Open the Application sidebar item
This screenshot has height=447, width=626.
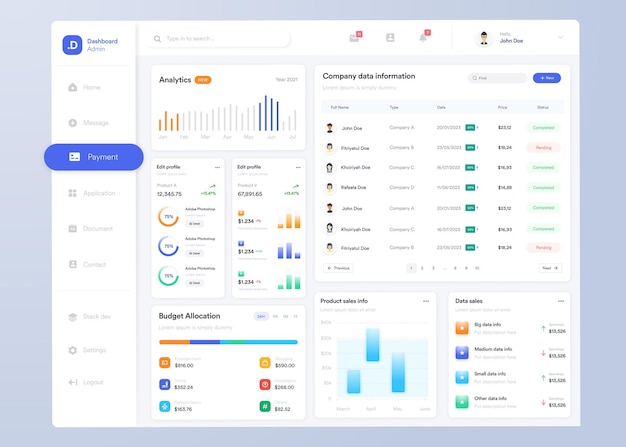coord(91,193)
